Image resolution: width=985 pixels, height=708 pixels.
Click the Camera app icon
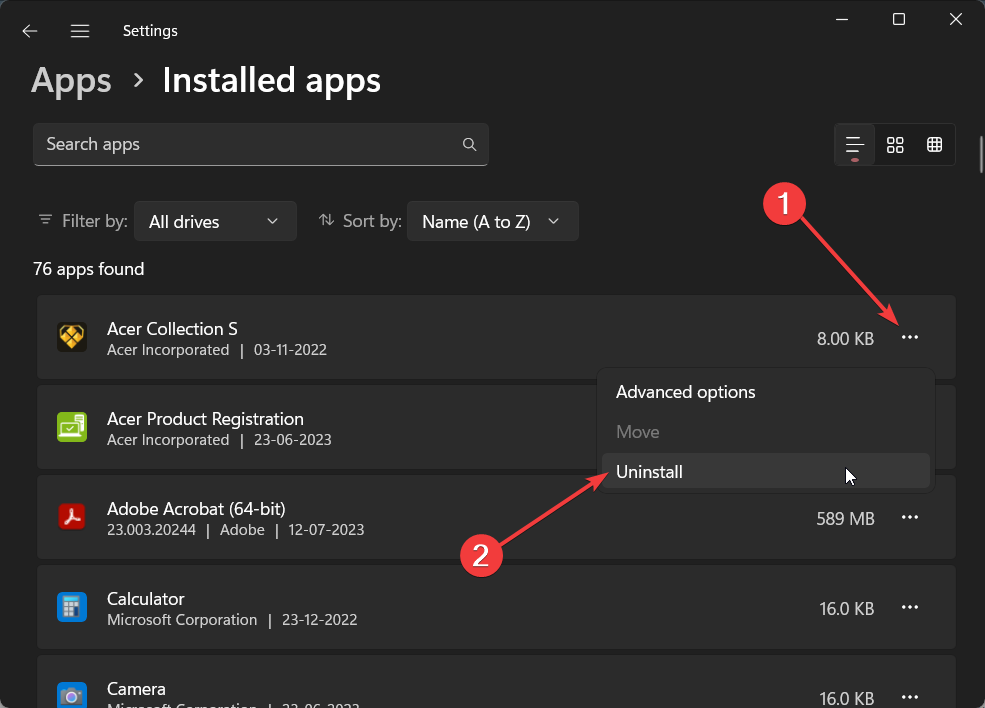tap(72, 695)
